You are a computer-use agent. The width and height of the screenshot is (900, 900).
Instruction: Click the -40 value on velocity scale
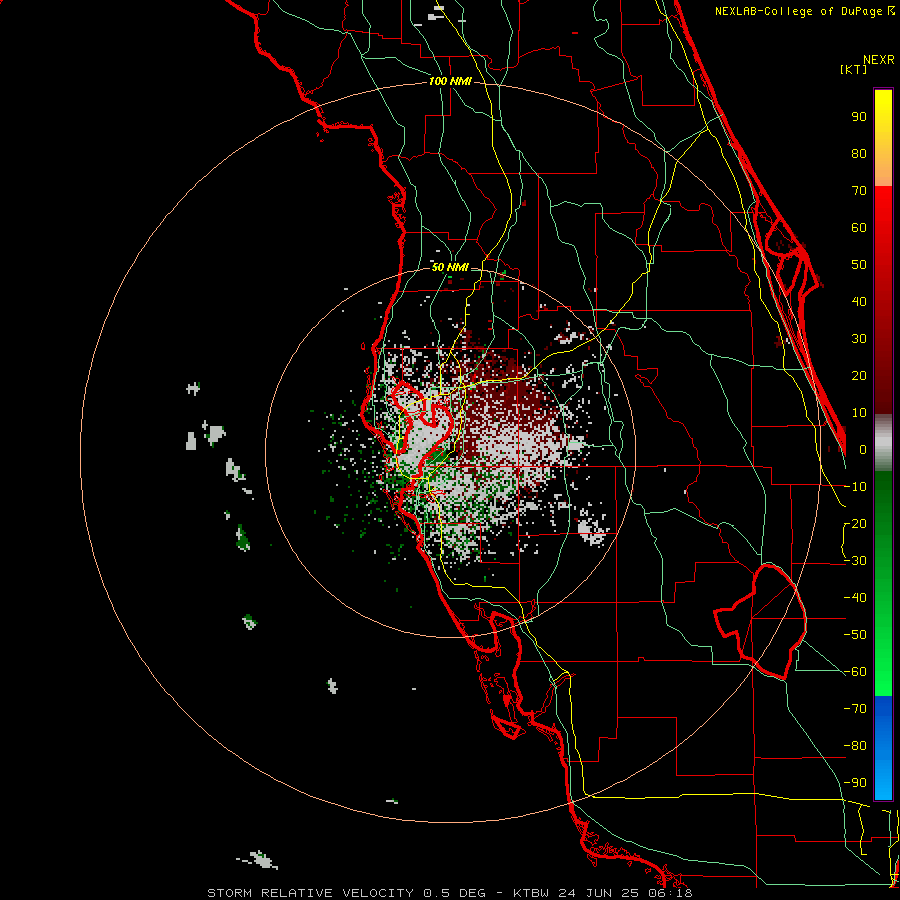click(x=855, y=598)
